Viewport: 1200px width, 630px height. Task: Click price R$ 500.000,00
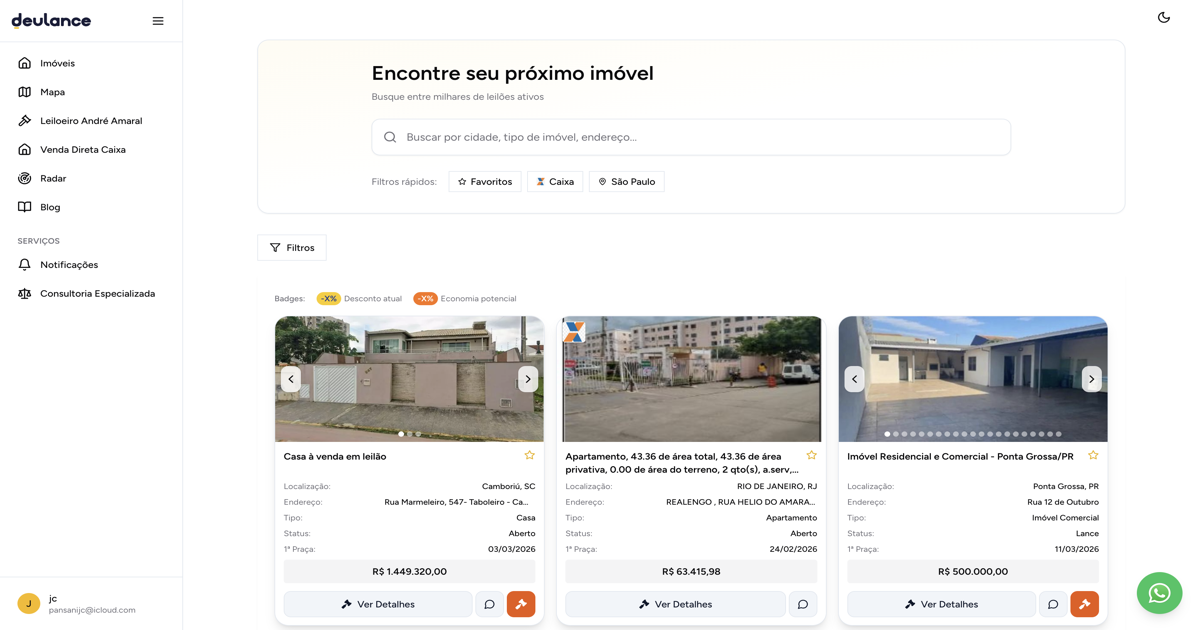[973, 572]
